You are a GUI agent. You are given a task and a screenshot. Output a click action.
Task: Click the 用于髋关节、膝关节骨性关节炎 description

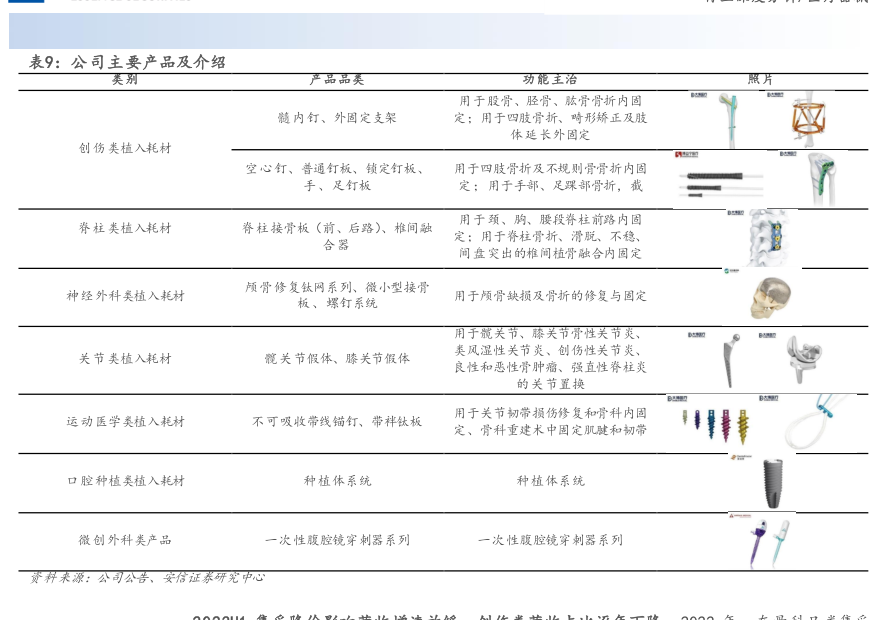(x=550, y=358)
